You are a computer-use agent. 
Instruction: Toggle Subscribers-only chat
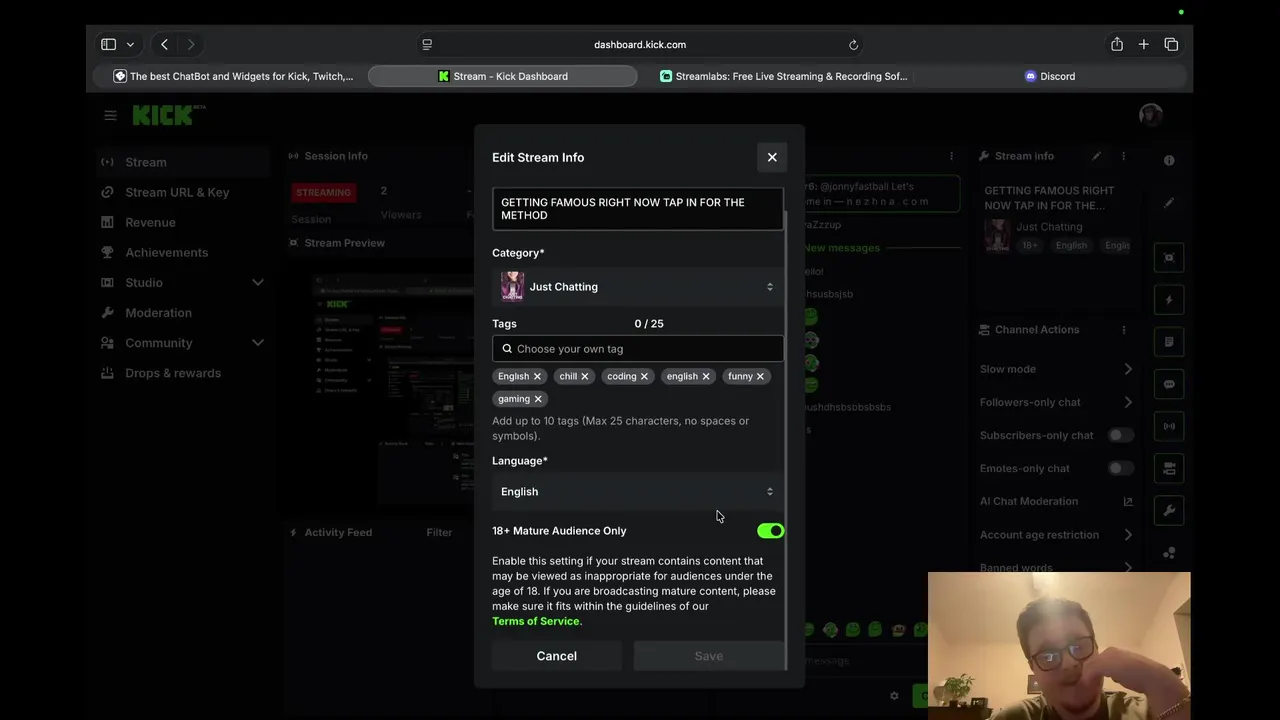pyautogui.click(x=1121, y=435)
